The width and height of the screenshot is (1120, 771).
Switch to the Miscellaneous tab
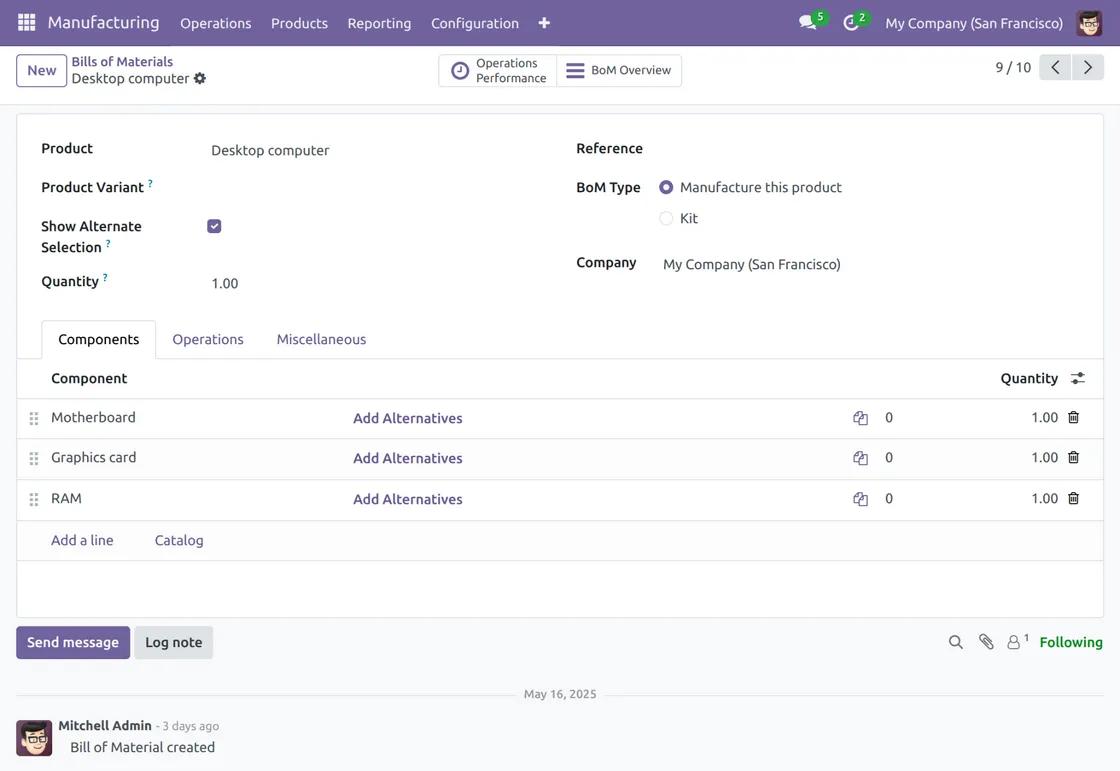(x=321, y=340)
